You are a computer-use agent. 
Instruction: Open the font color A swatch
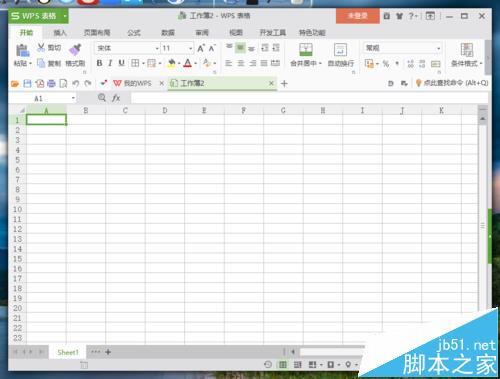tap(188, 63)
